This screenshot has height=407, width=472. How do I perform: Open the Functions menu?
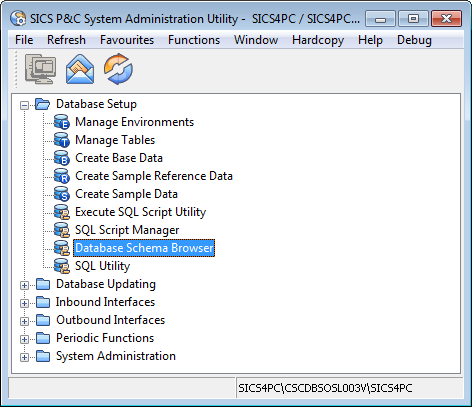tap(194, 40)
